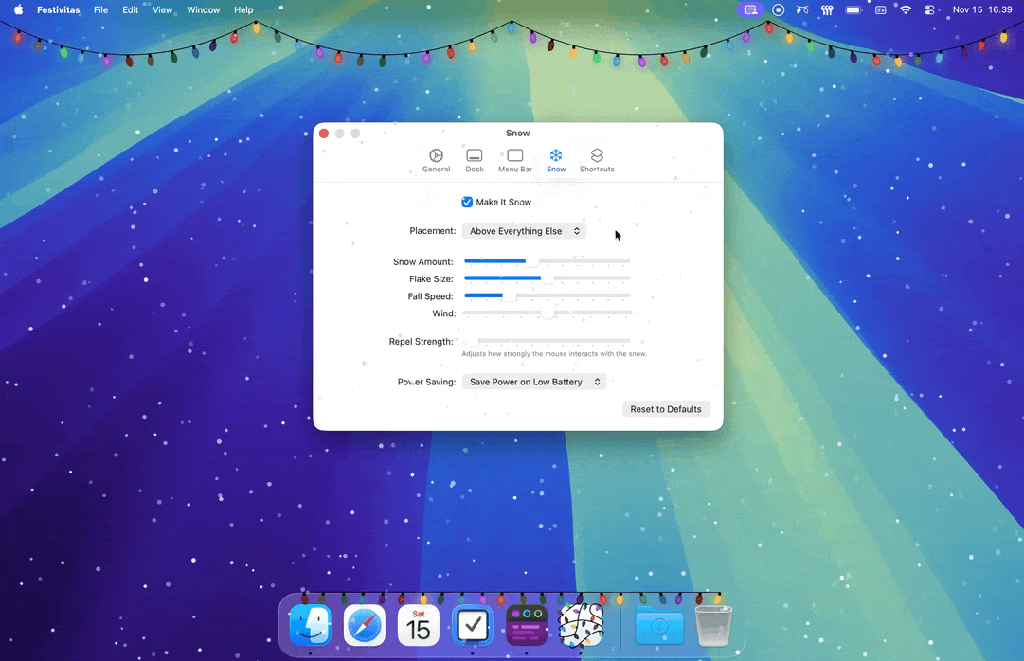Enable the checkmark task app in the Dock

(x=472, y=625)
